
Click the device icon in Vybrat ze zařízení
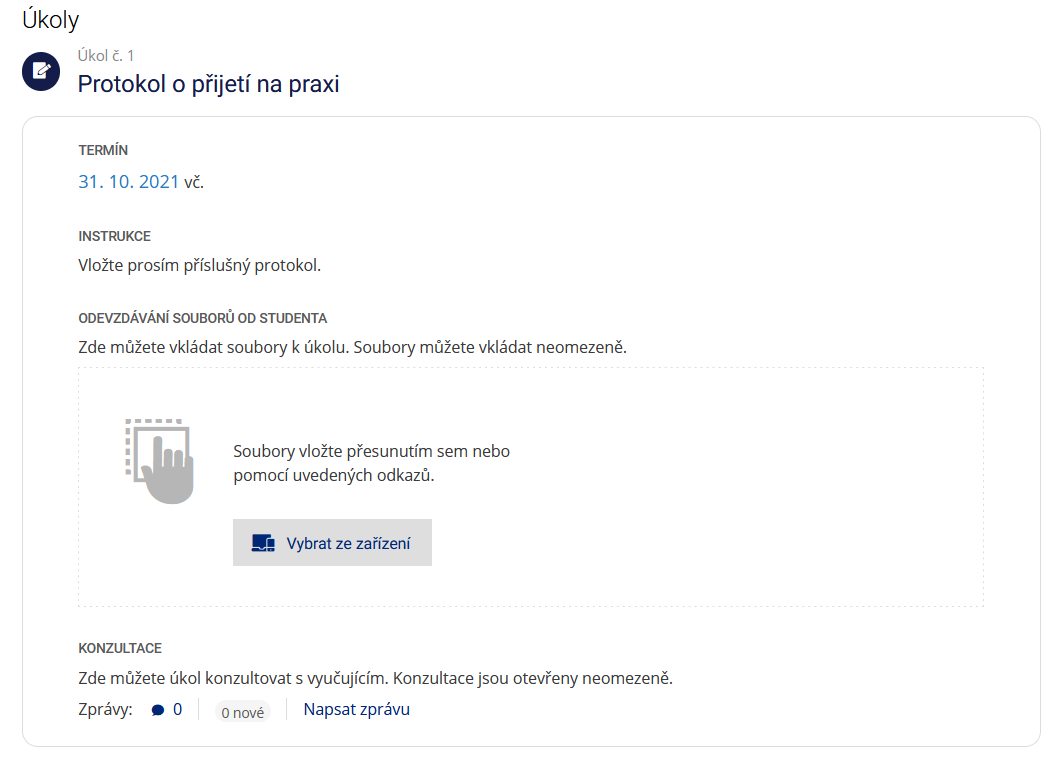pos(263,543)
